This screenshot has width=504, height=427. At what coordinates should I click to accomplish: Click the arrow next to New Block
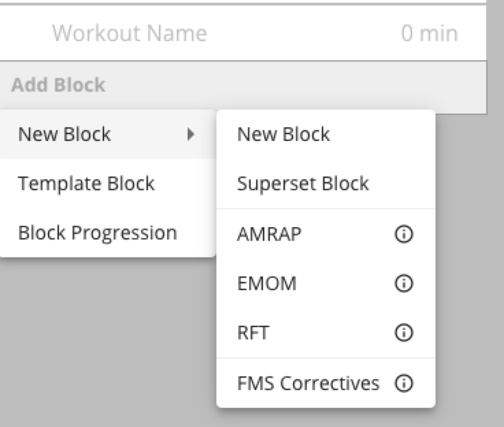(x=190, y=134)
